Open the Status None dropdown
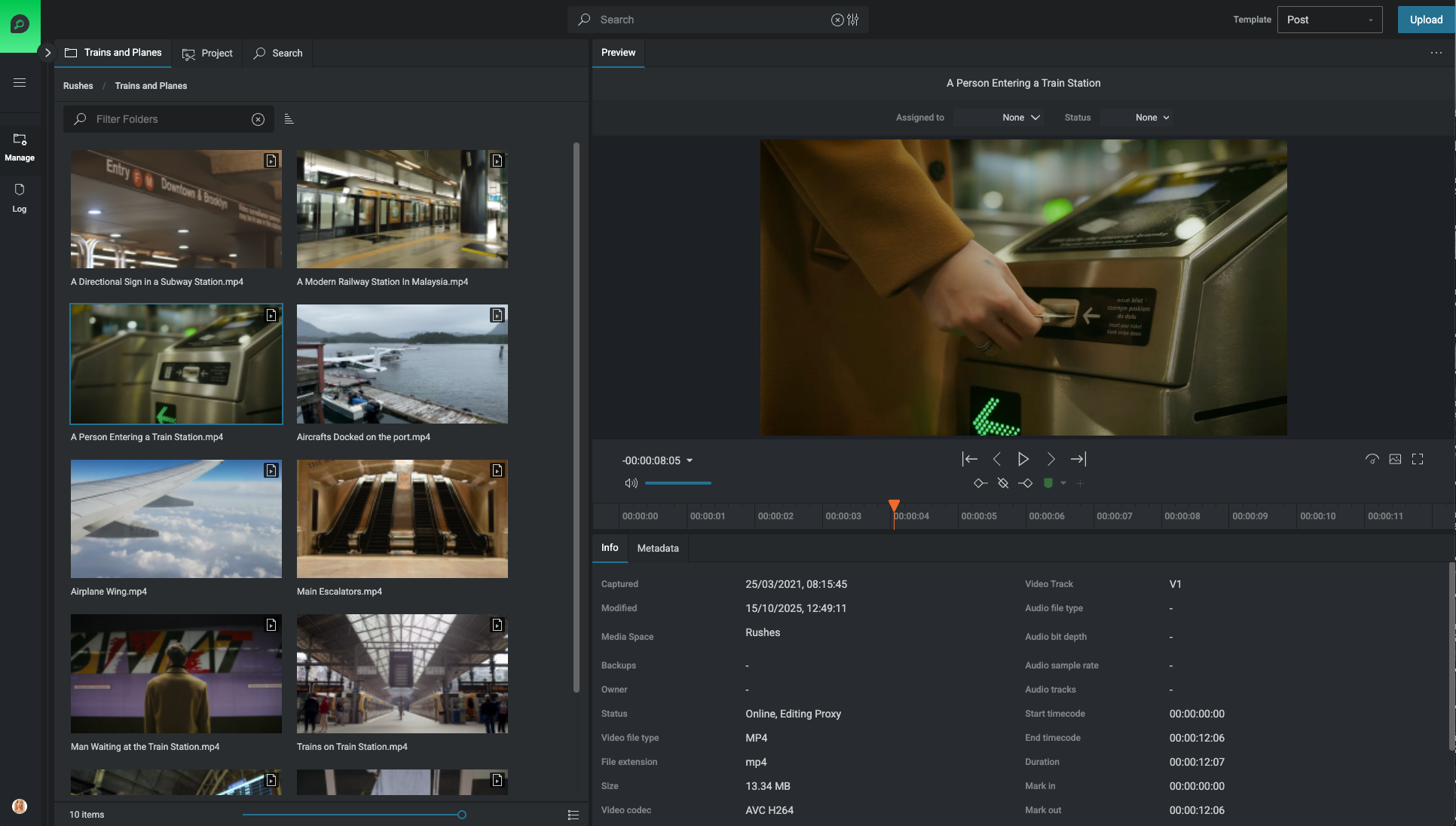The width and height of the screenshot is (1456, 826). pyautogui.click(x=1152, y=118)
